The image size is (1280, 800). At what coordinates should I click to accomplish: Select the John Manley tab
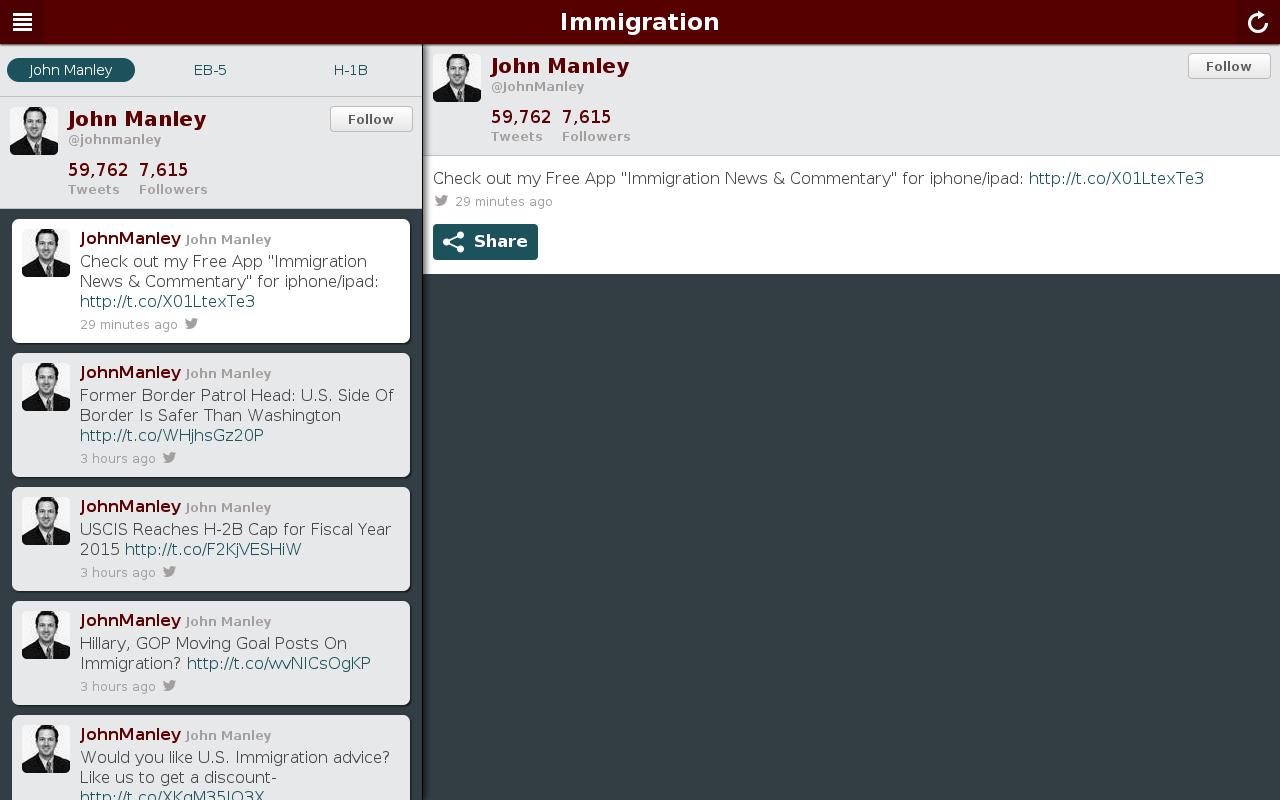click(70, 70)
